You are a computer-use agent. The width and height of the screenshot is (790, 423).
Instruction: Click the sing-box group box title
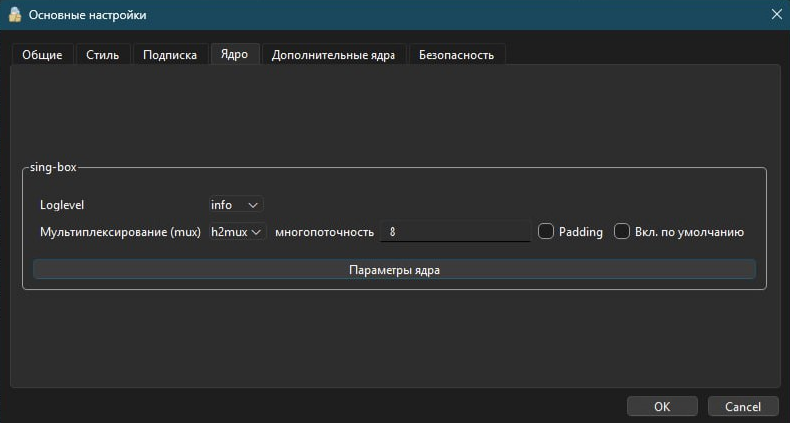pyautogui.click(x=53, y=167)
